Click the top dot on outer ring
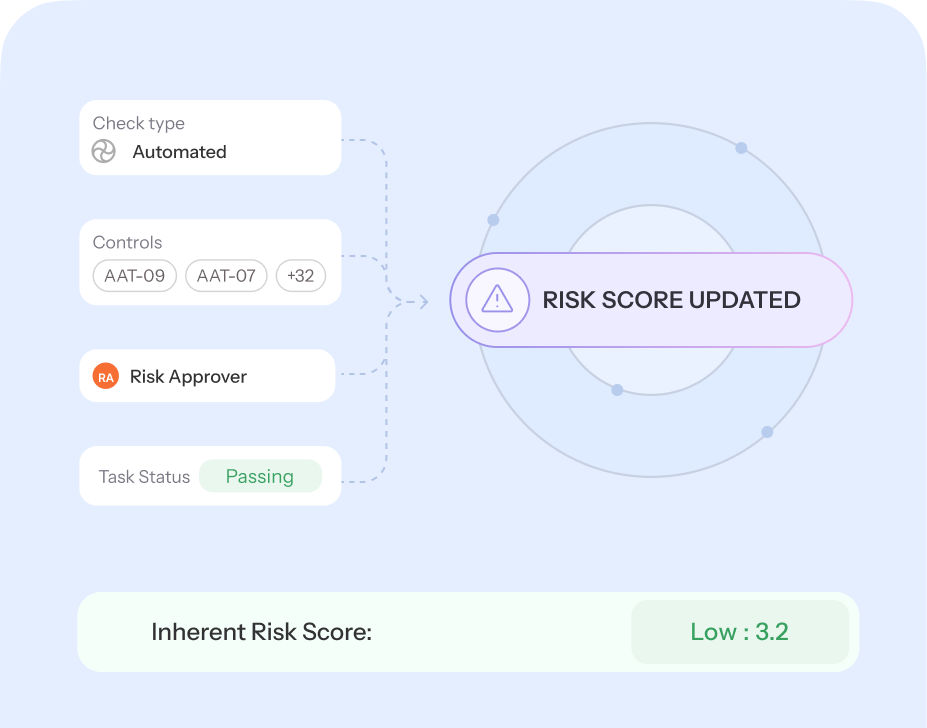Viewport: 927px width, 728px height. pyautogui.click(x=741, y=148)
